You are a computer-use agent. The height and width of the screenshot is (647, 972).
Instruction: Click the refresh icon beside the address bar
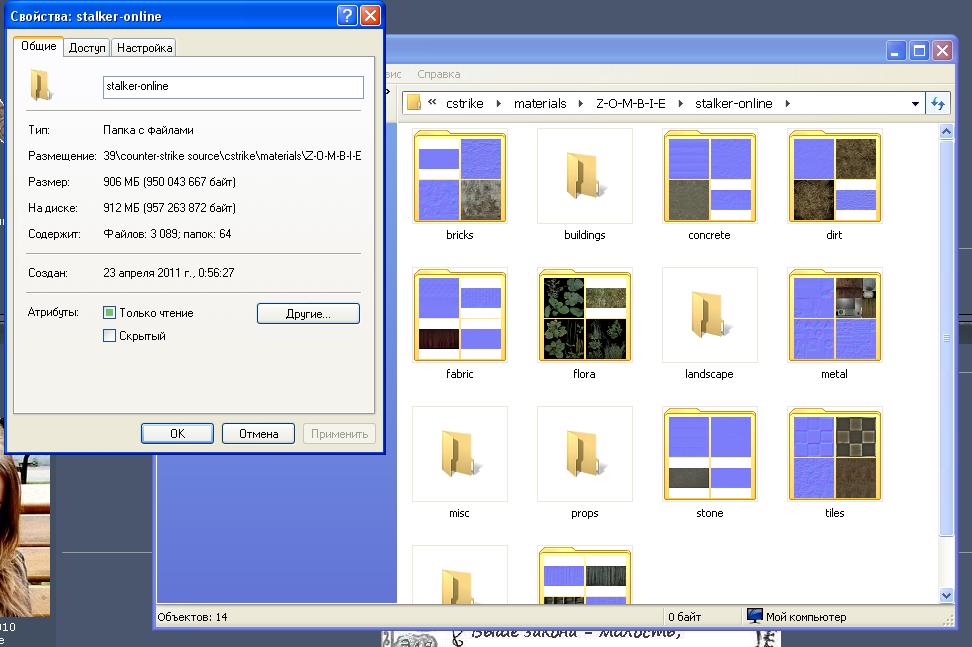[937, 103]
